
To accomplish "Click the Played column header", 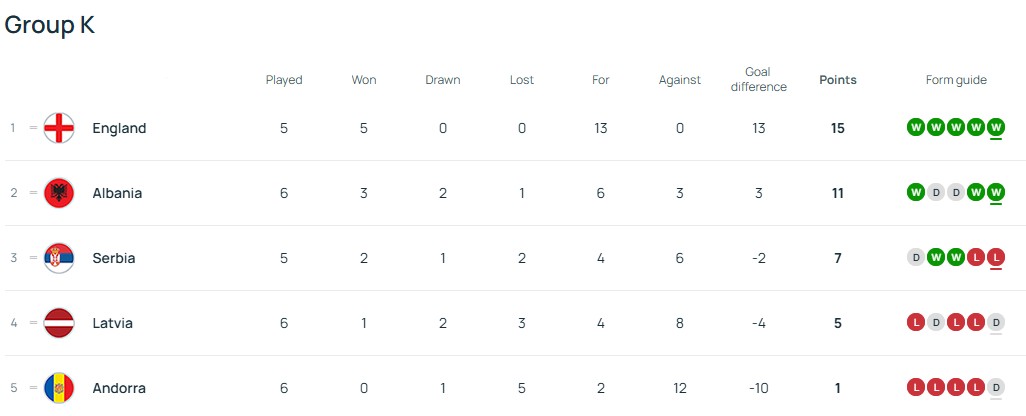I will (x=284, y=80).
